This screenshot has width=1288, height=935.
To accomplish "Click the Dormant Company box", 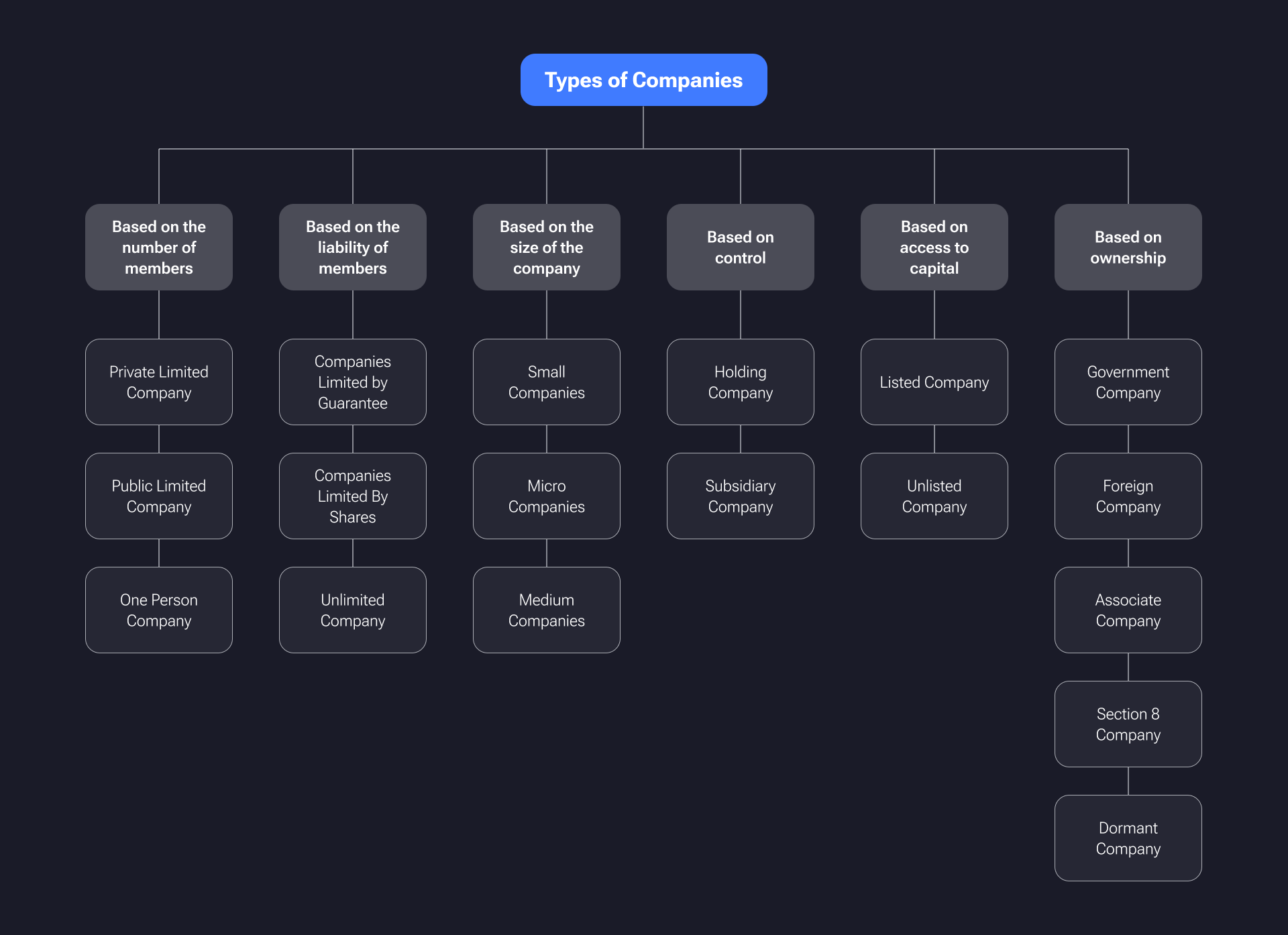I will pos(1128,838).
